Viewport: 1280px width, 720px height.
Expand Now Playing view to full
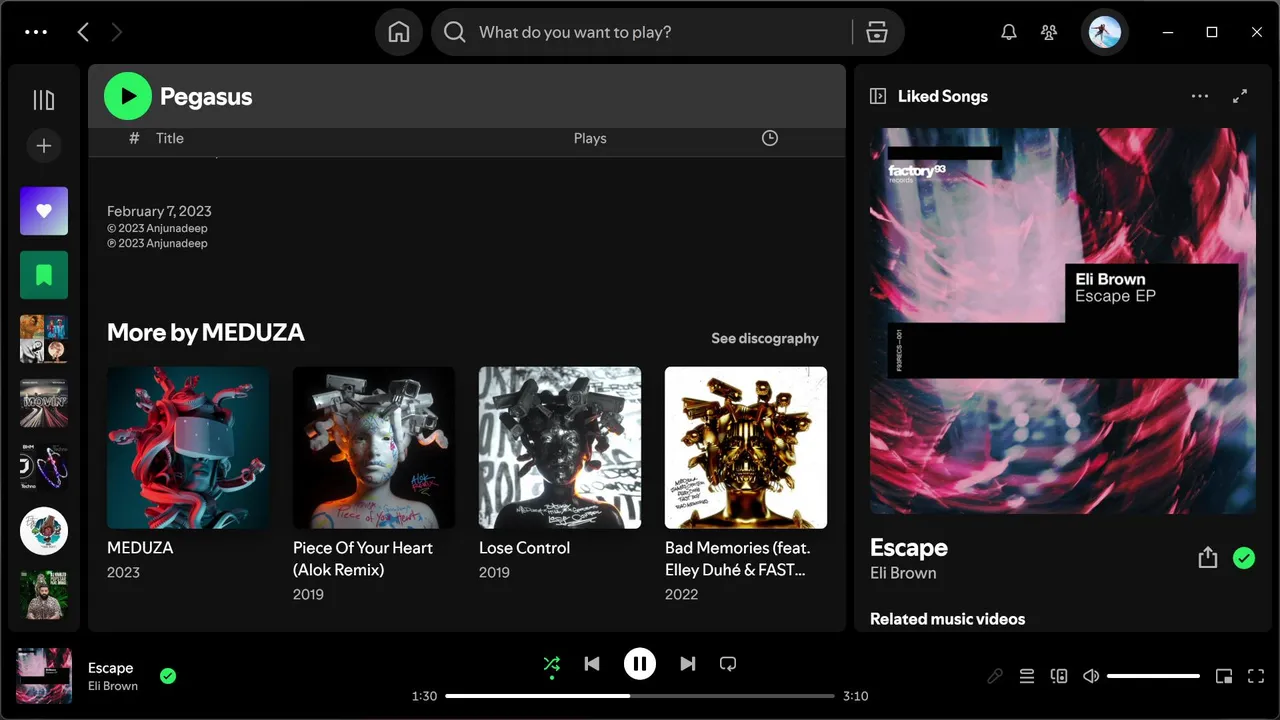[x=1240, y=96]
